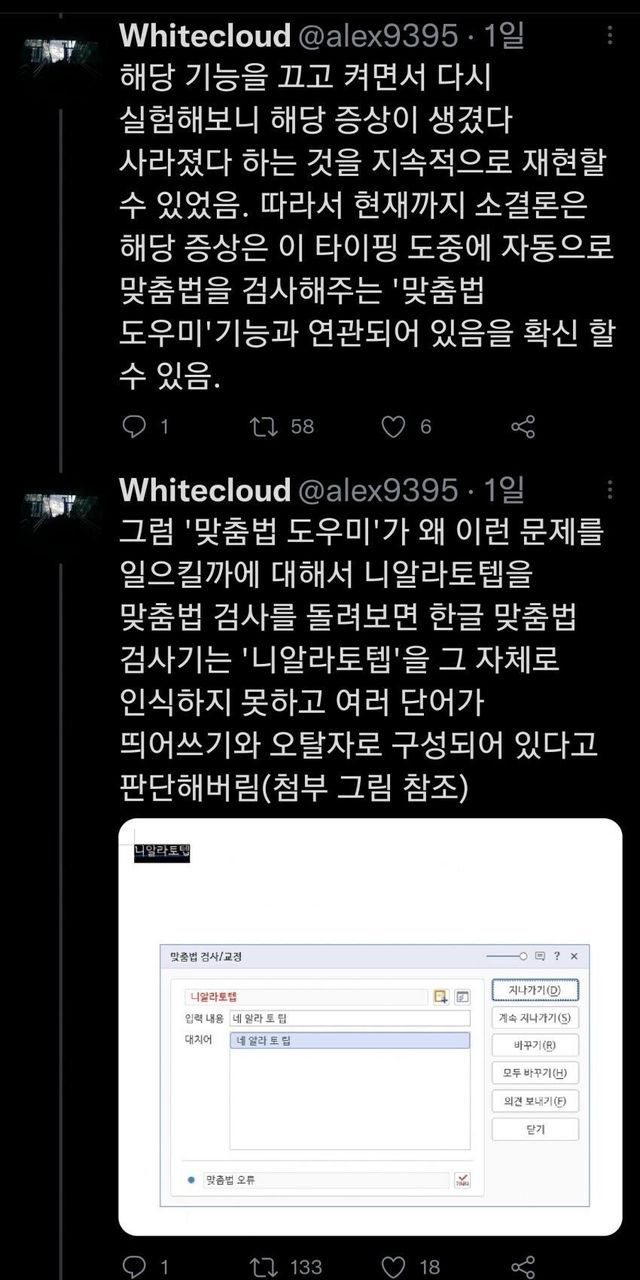Screen dimensions: 640x1280
Task: Click the 입력 내용 text field
Action: click(349, 1018)
